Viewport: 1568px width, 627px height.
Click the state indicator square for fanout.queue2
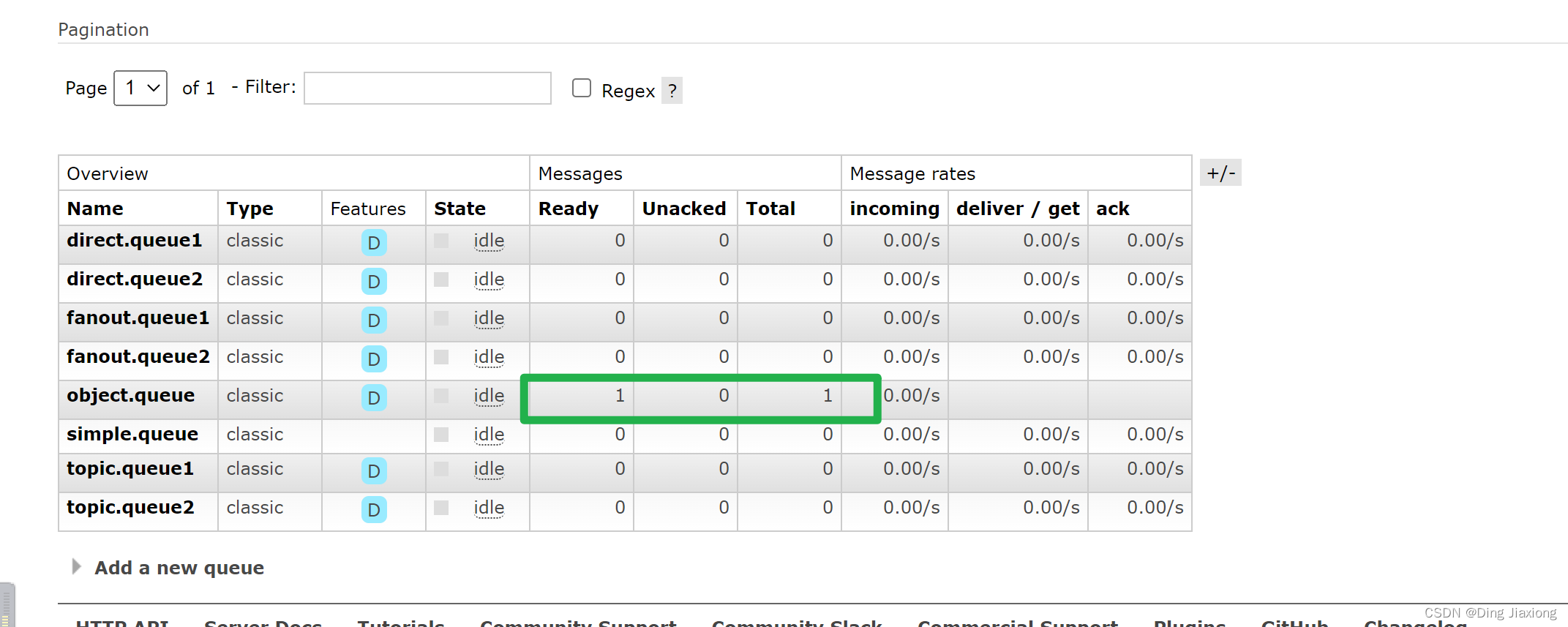[441, 357]
